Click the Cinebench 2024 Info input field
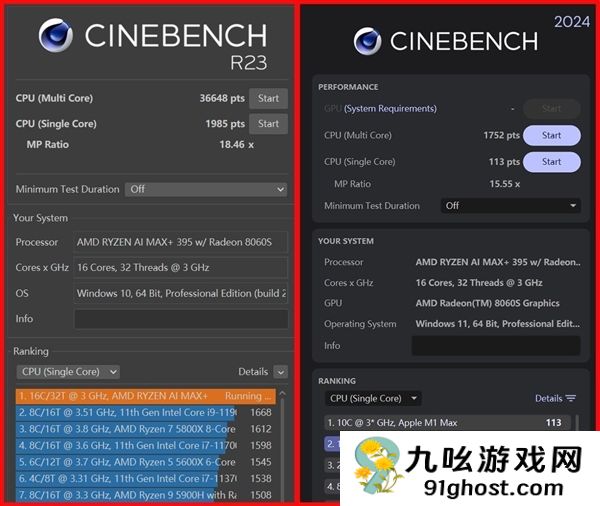Viewport: 600px width, 506px height. 496,346
